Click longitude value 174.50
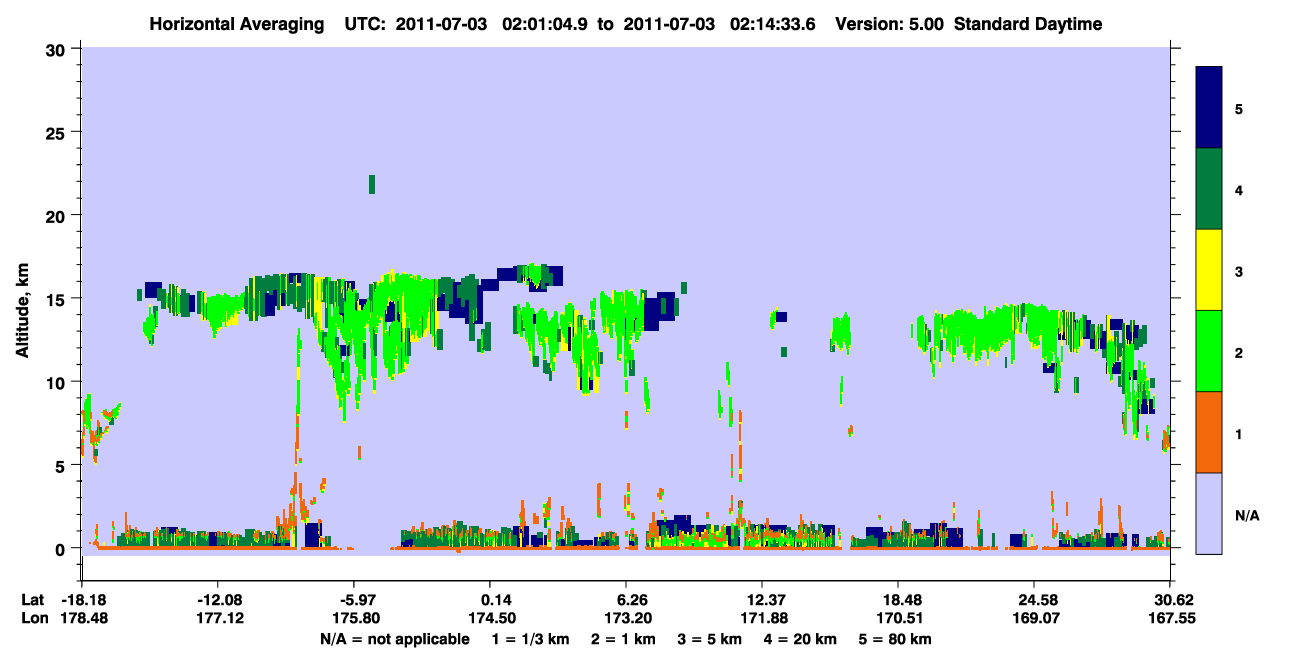Viewport: 1300px width, 667px height. click(x=491, y=619)
